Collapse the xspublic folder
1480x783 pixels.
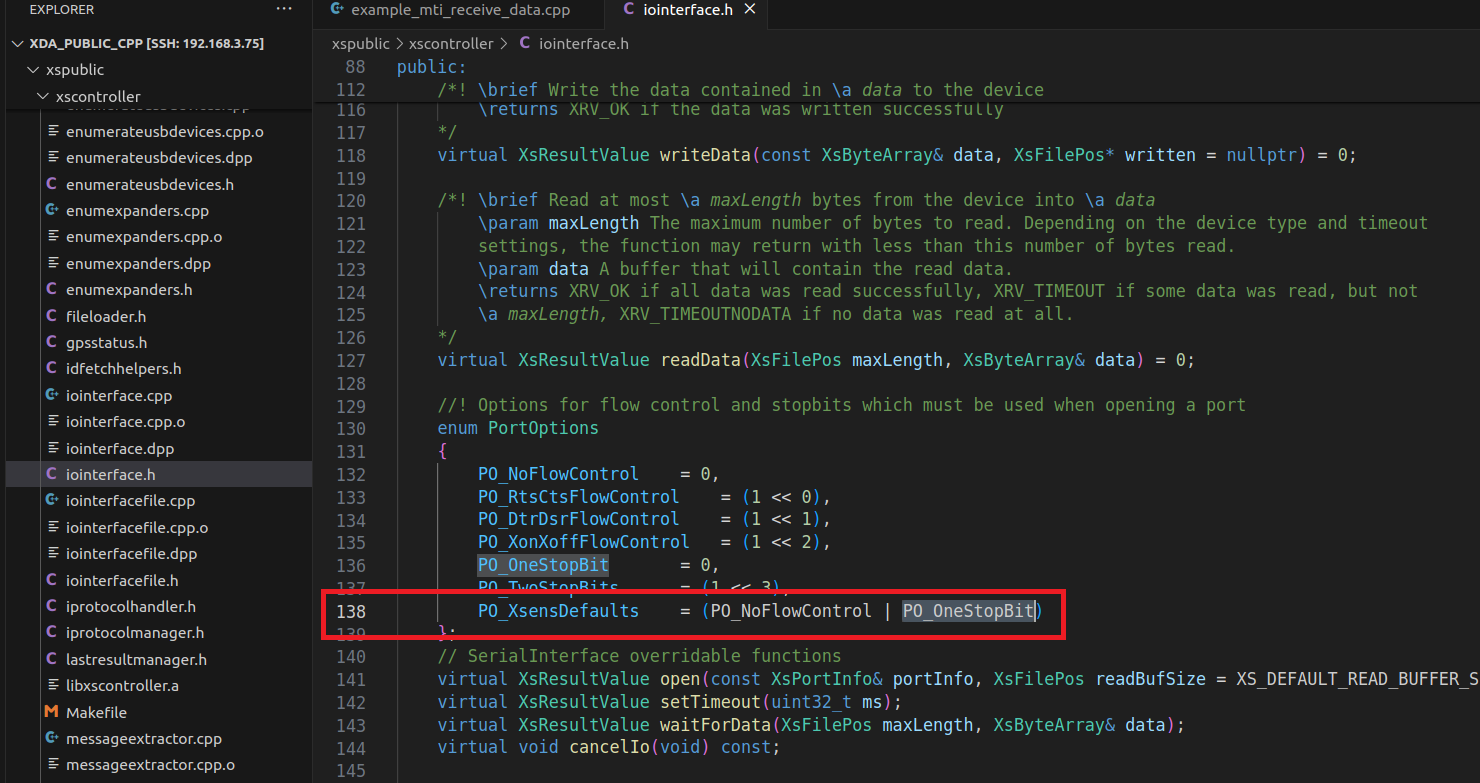(x=31, y=70)
